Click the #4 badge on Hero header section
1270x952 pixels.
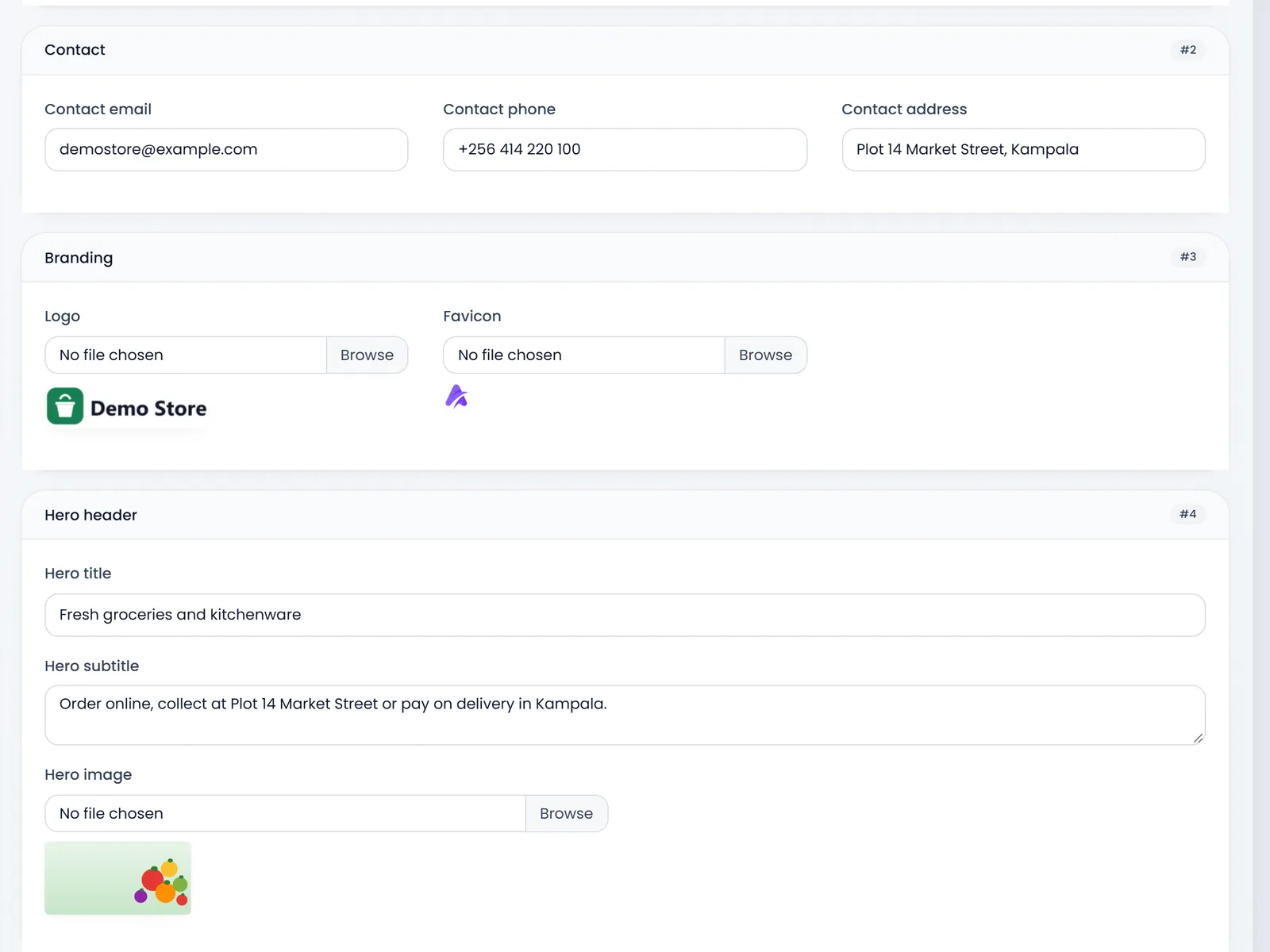point(1187,514)
